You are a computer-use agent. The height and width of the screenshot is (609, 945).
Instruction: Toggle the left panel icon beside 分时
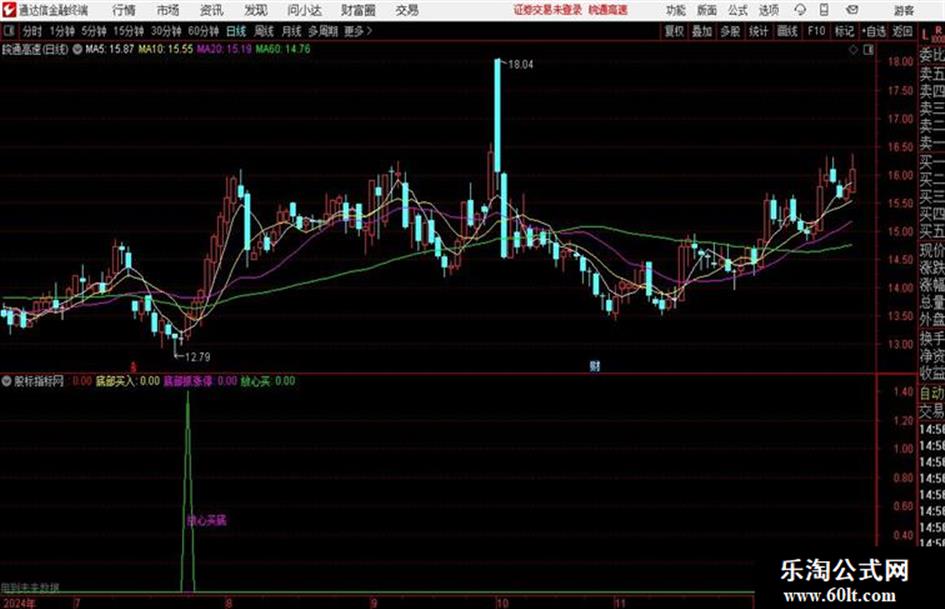point(9,31)
